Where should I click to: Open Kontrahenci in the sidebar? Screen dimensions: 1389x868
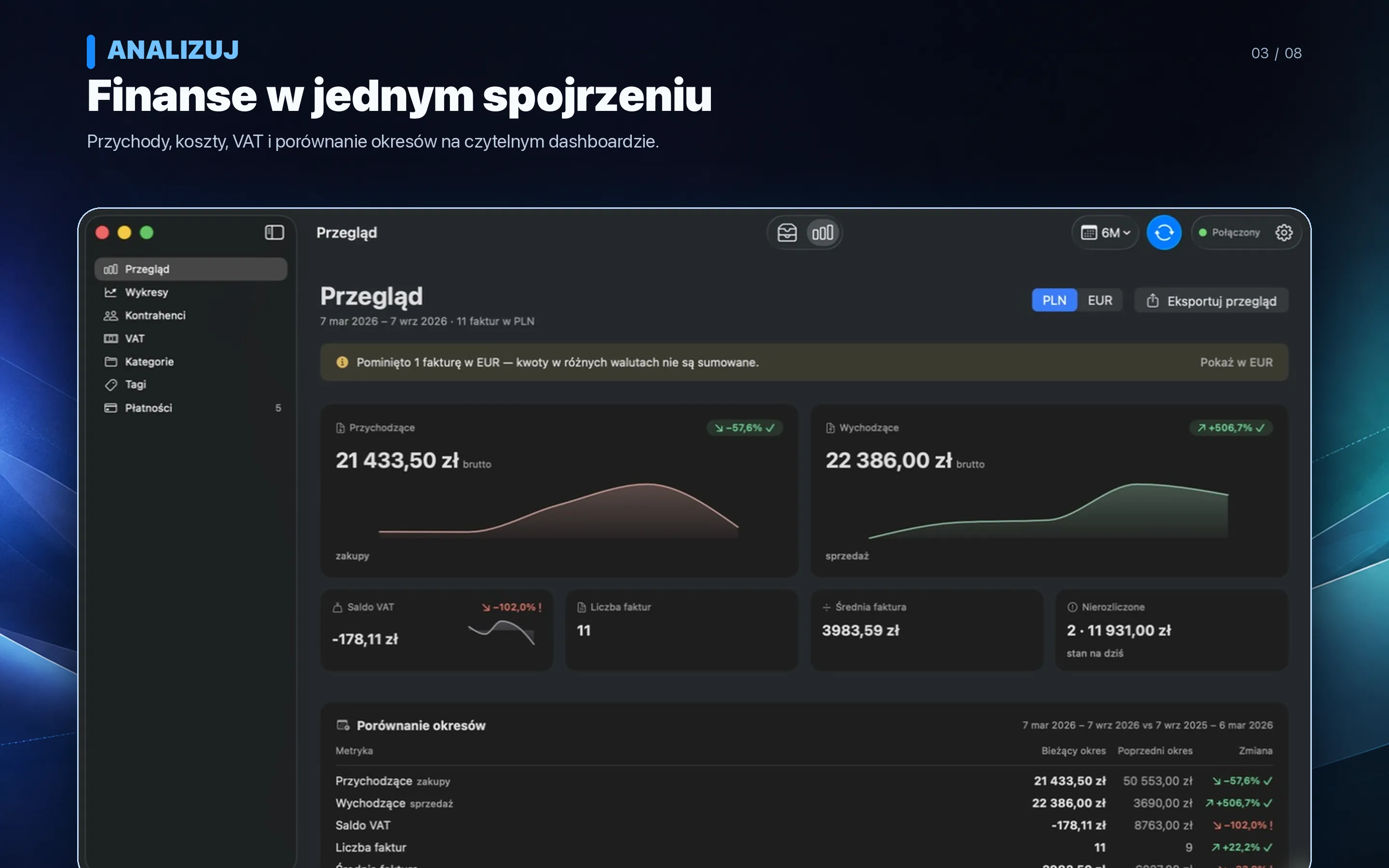[x=191, y=315]
